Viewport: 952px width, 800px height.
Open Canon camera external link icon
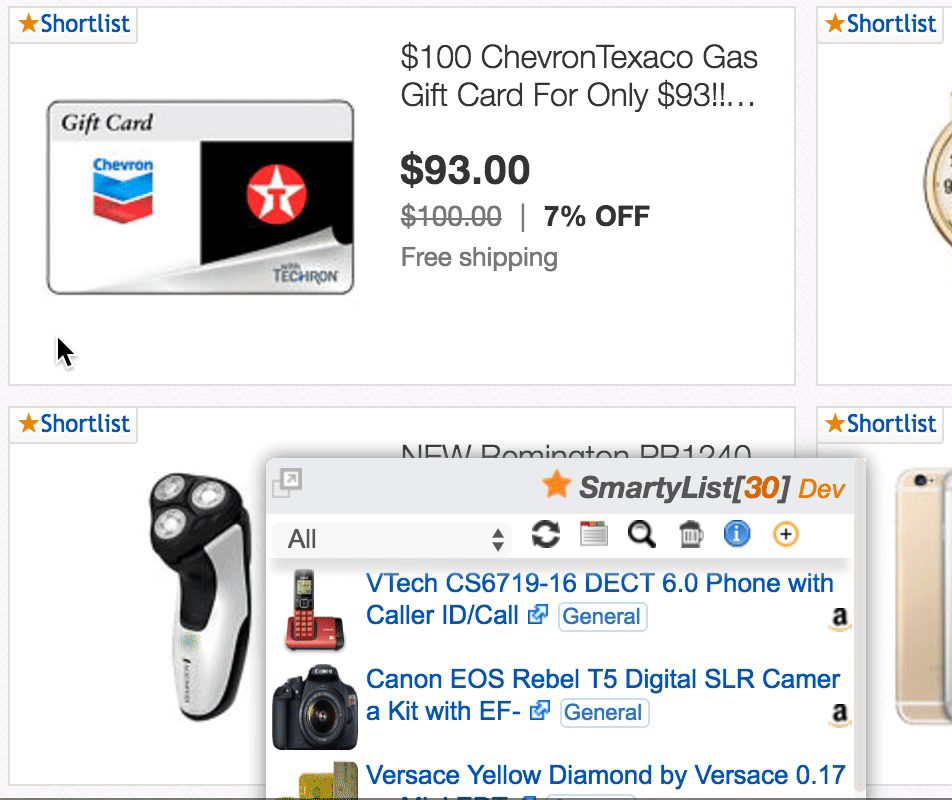click(540, 711)
